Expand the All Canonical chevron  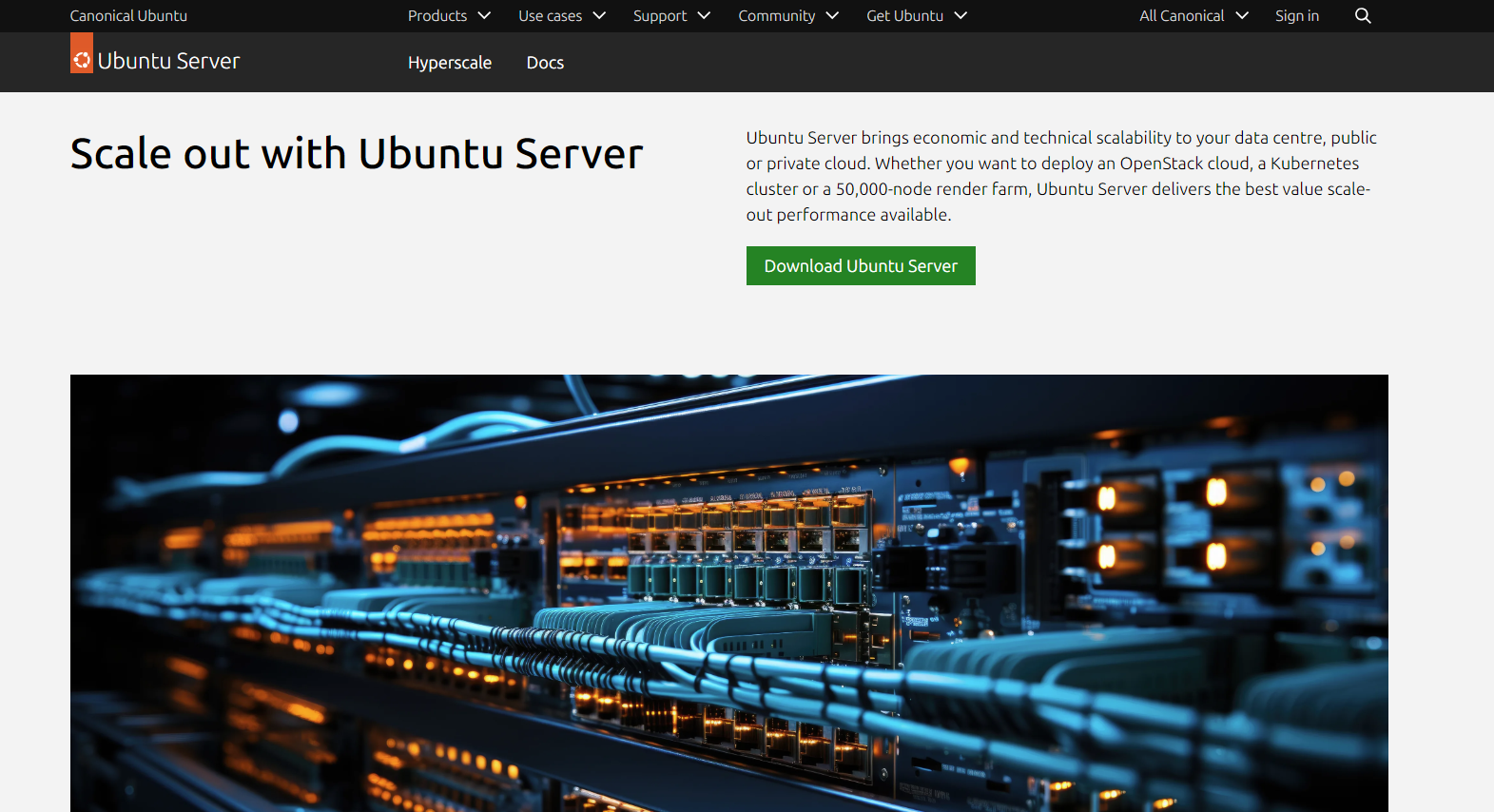coord(1242,16)
